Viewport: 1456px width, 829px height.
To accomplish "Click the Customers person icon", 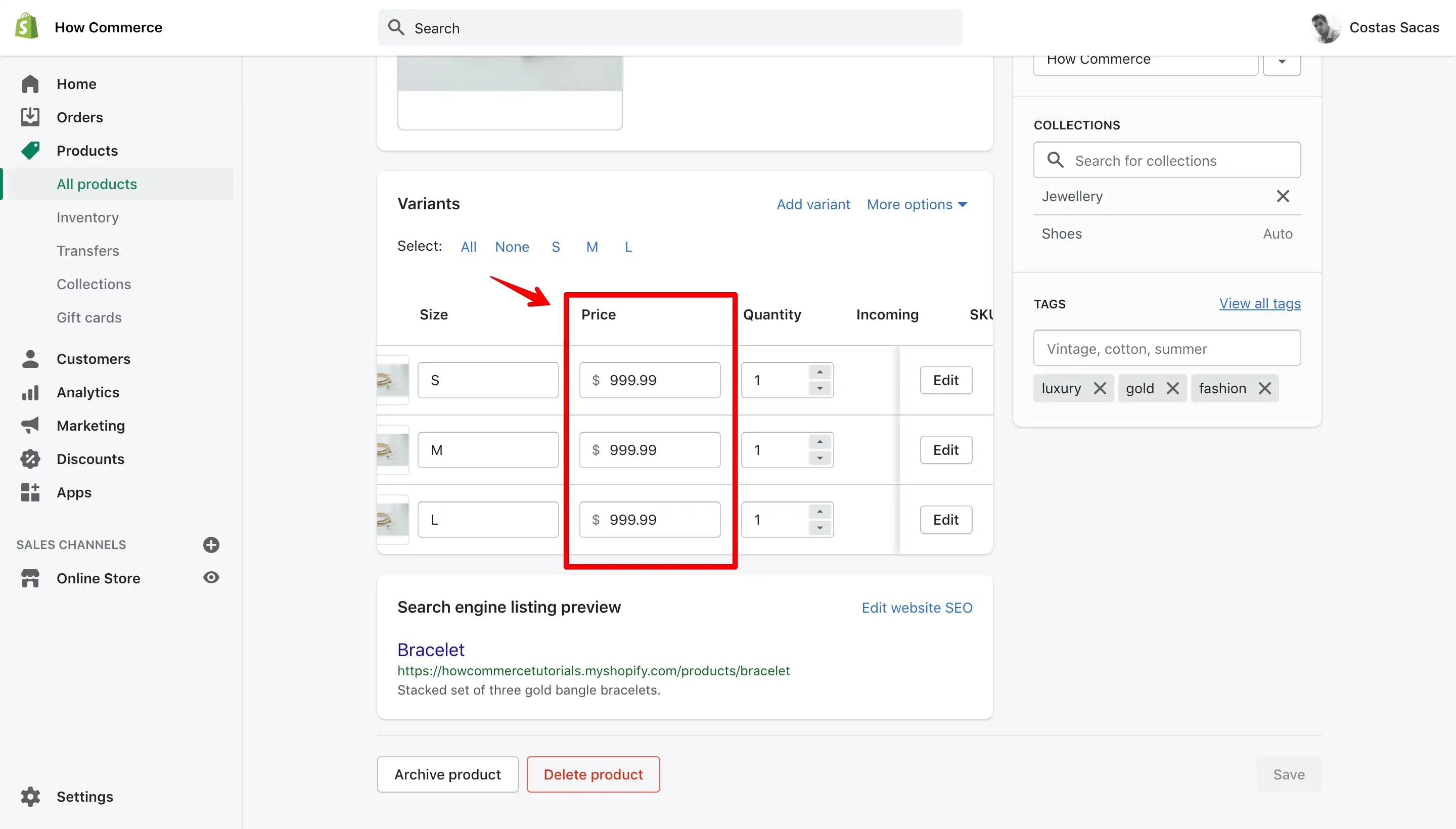I will pyautogui.click(x=30, y=359).
